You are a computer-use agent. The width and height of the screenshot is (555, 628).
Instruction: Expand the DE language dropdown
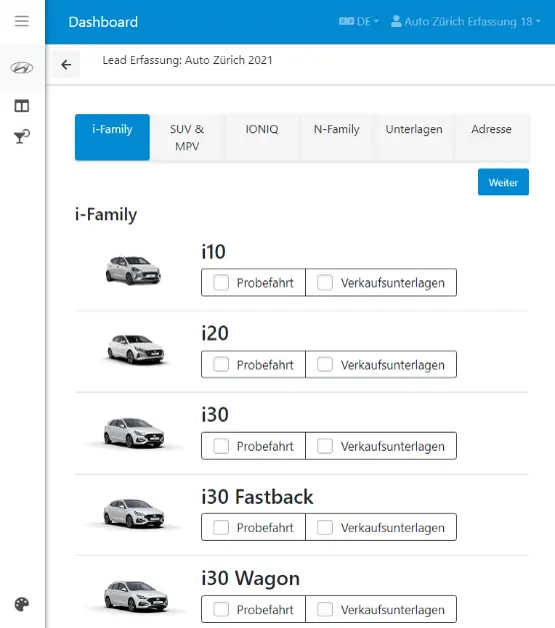point(359,21)
